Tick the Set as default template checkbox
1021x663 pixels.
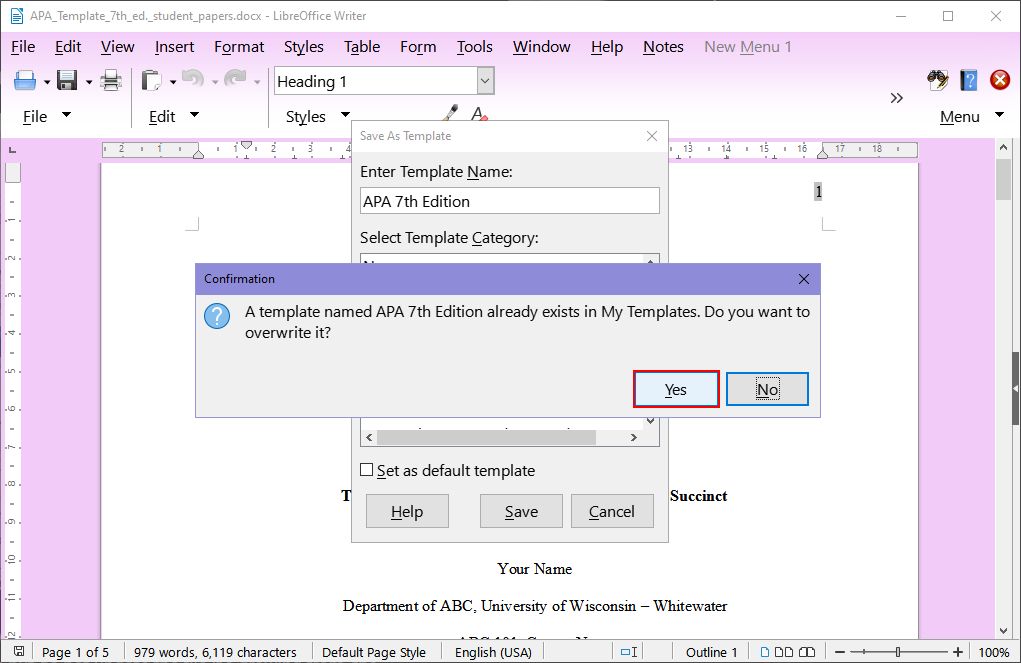(x=367, y=470)
